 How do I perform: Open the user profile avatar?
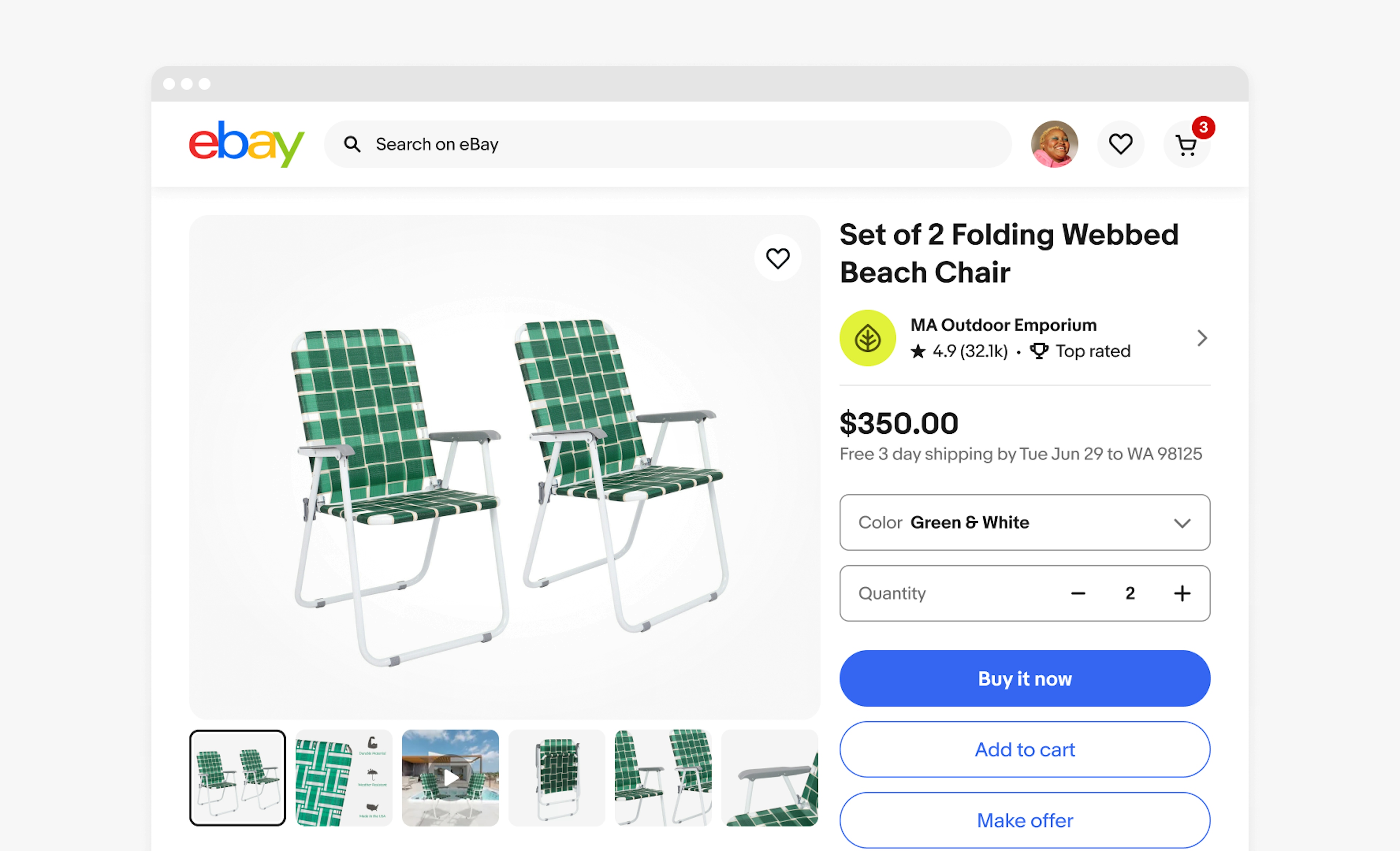(1054, 144)
